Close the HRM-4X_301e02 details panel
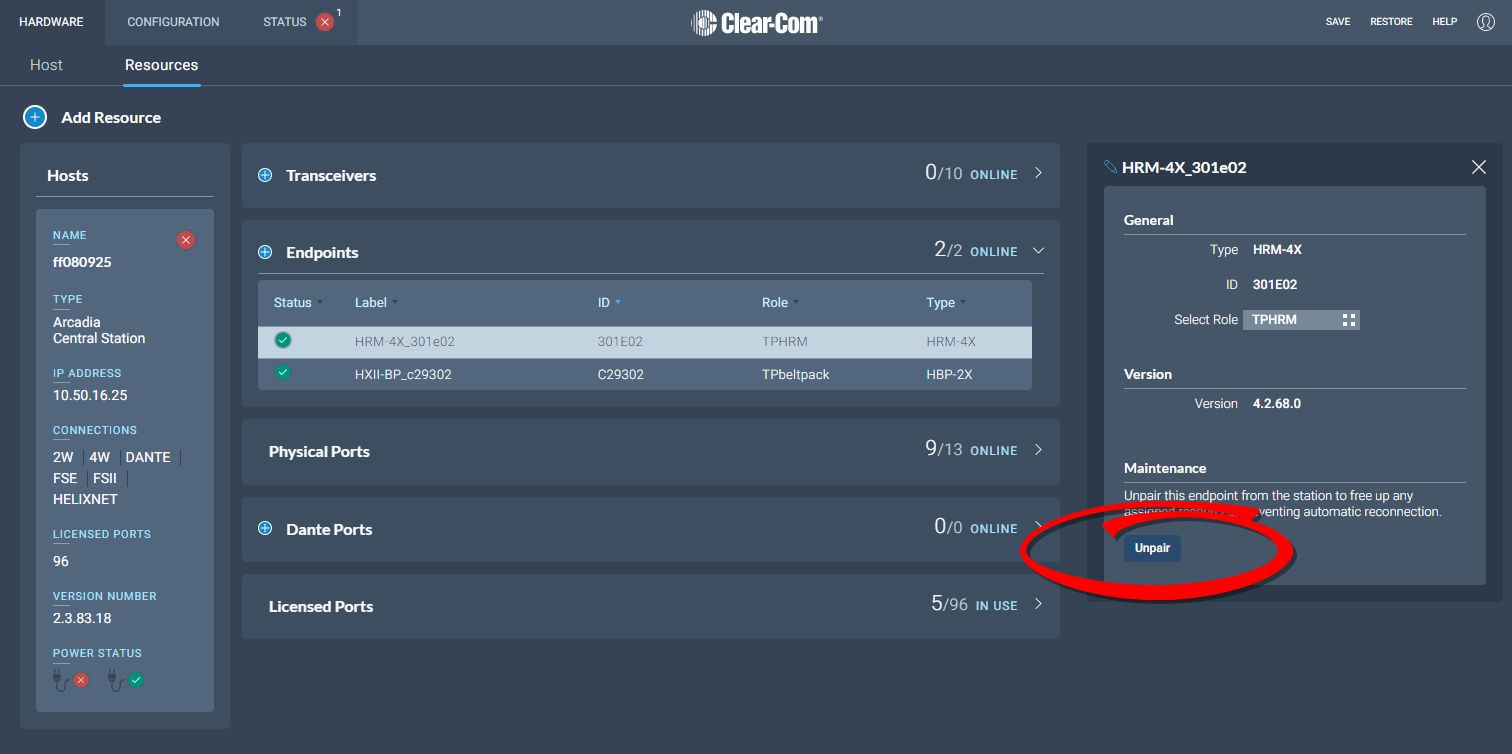 click(x=1479, y=167)
